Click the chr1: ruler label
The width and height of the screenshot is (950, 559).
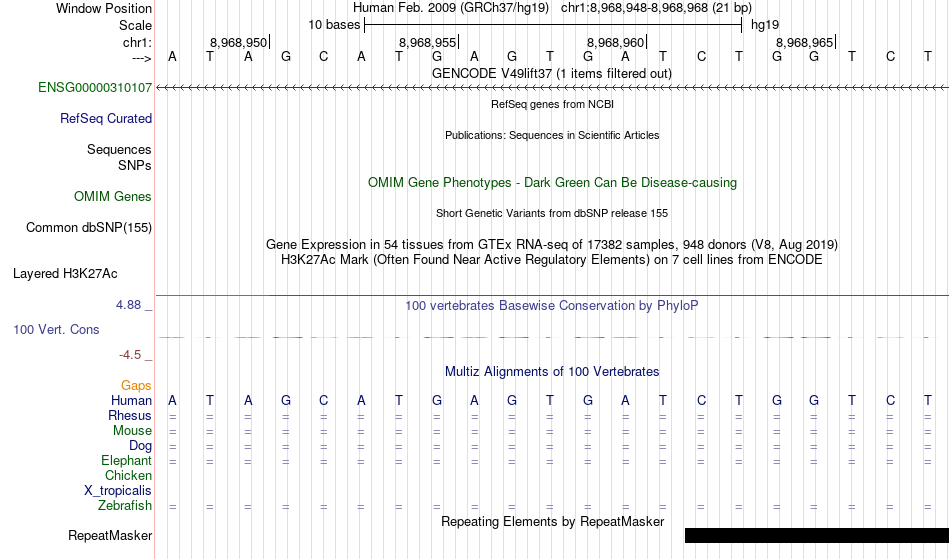click(137, 42)
